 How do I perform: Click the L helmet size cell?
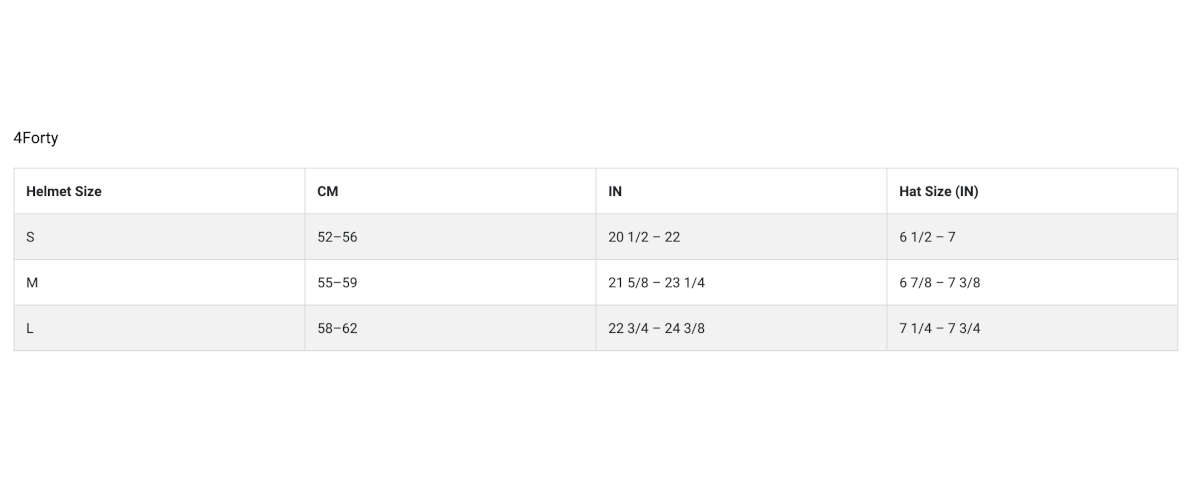click(x=30, y=328)
